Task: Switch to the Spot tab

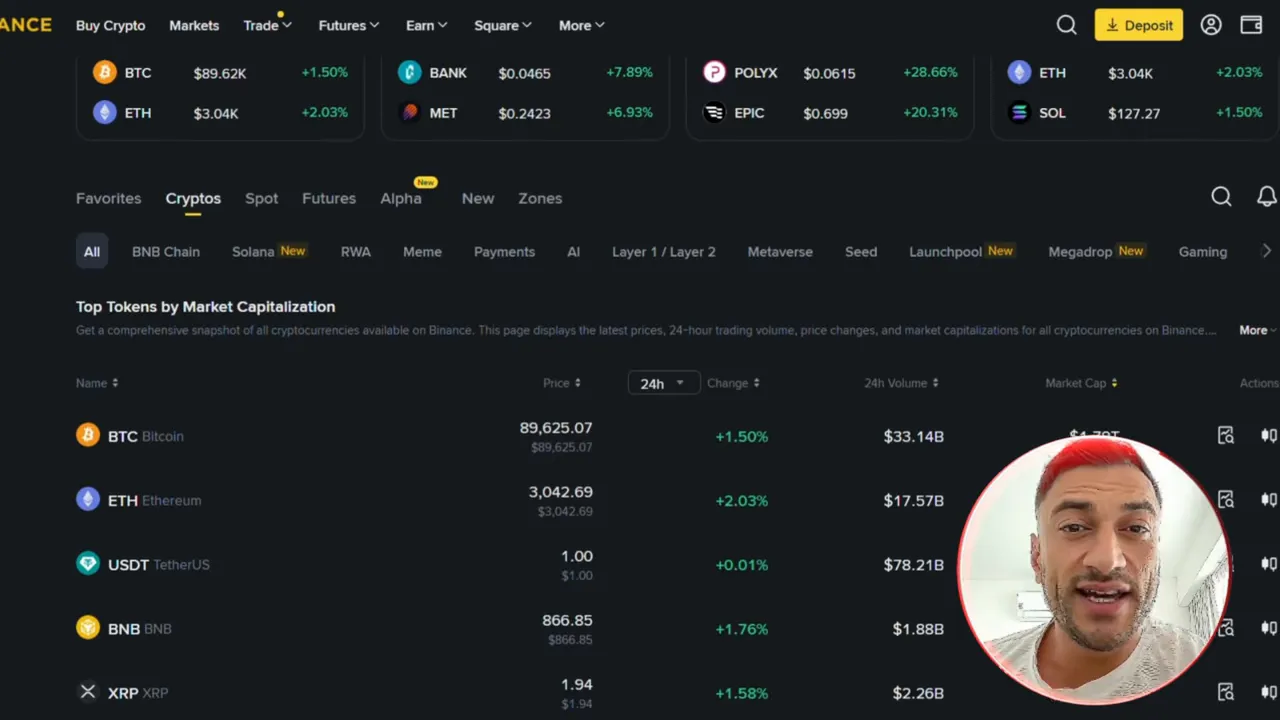Action: click(261, 198)
